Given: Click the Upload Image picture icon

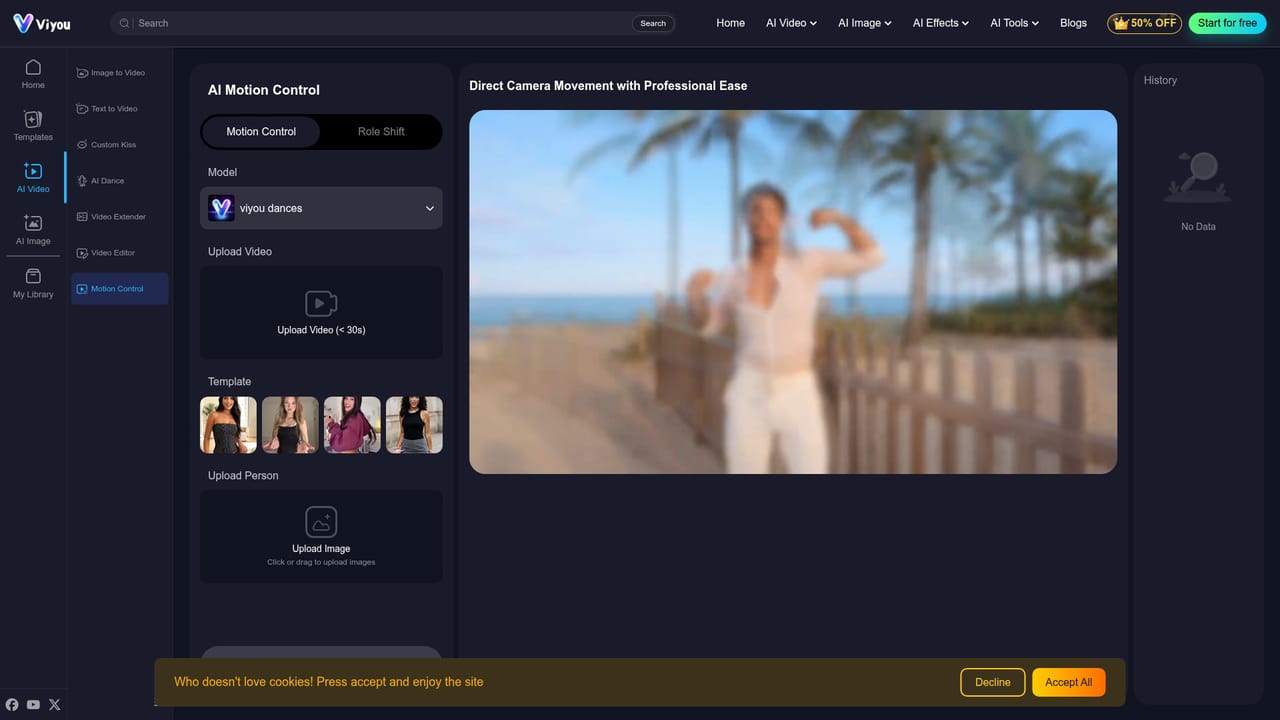Looking at the screenshot, I should pos(321,522).
